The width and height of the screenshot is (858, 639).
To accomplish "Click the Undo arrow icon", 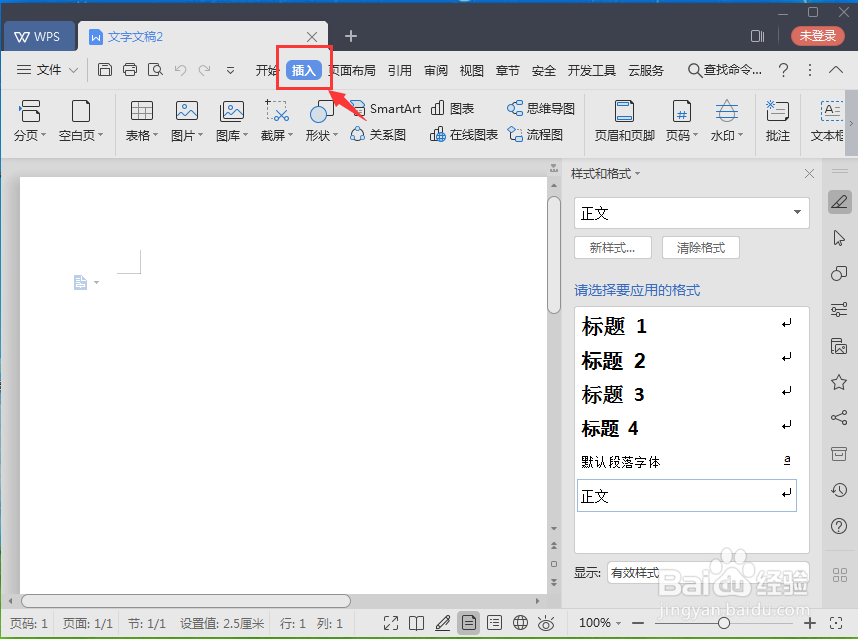I will click(180, 70).
